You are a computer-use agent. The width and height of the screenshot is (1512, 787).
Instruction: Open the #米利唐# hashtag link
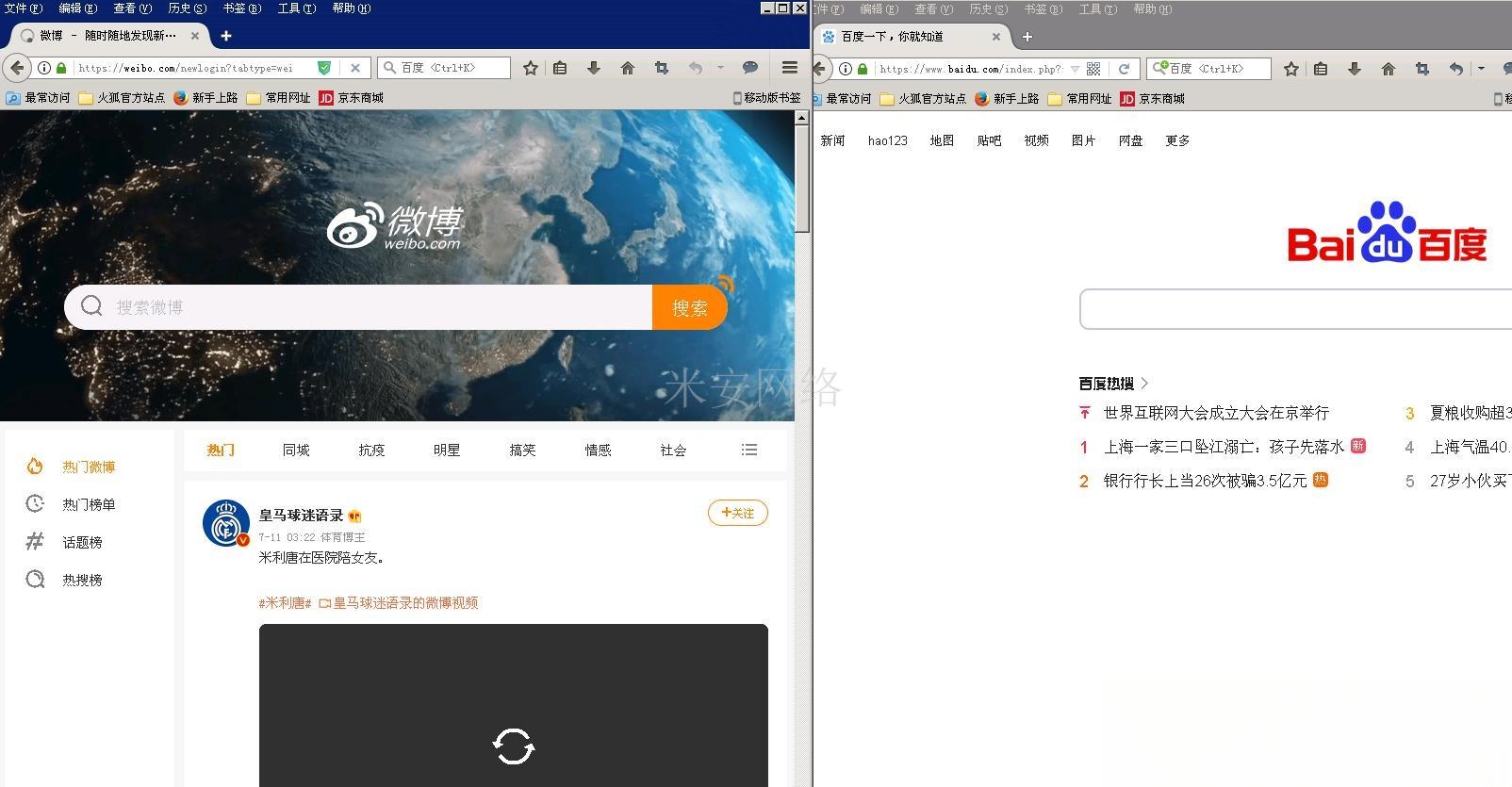click(x=285, y=602)
